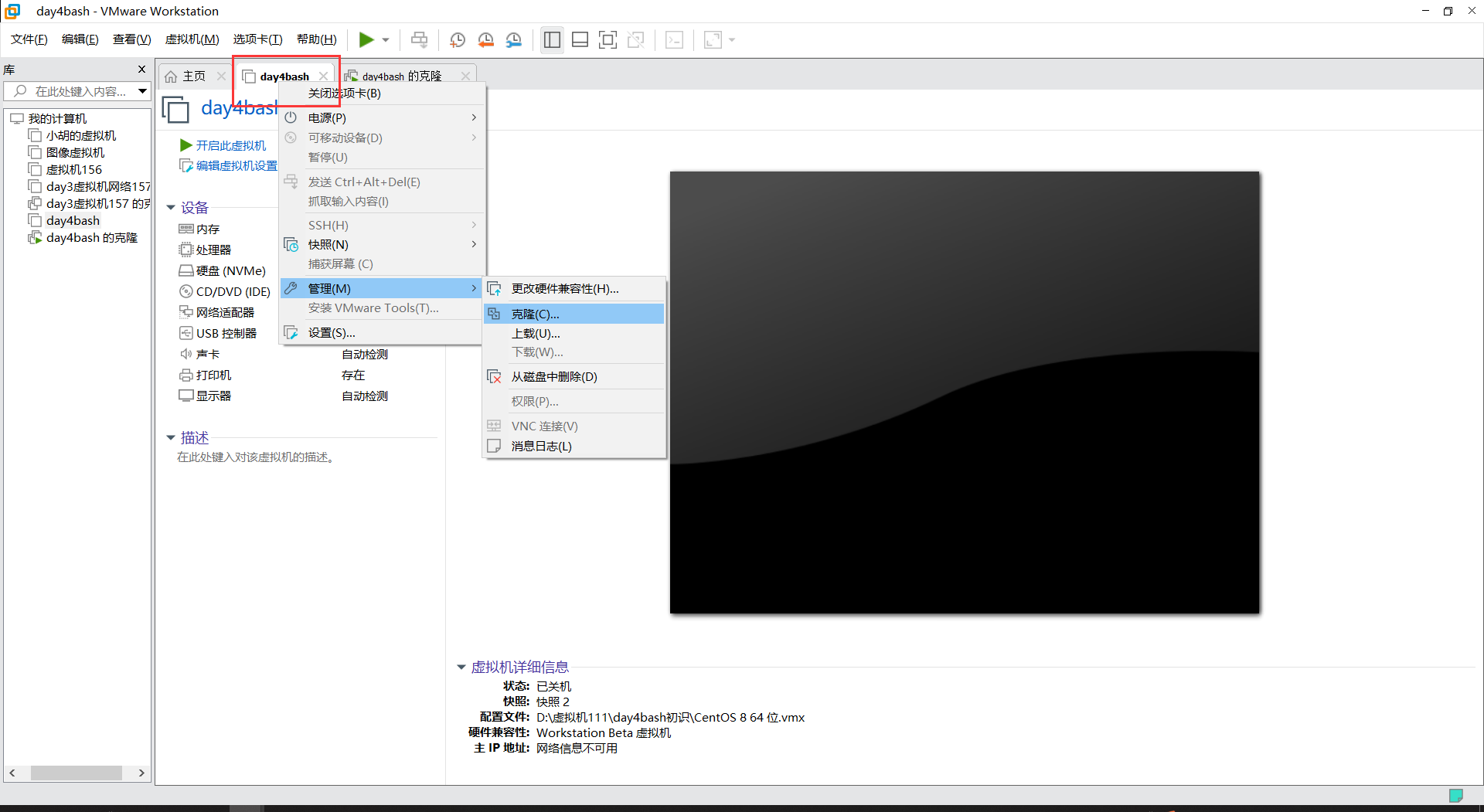Choose 设置(S)... in the context menu

click(x=383, y=332)
